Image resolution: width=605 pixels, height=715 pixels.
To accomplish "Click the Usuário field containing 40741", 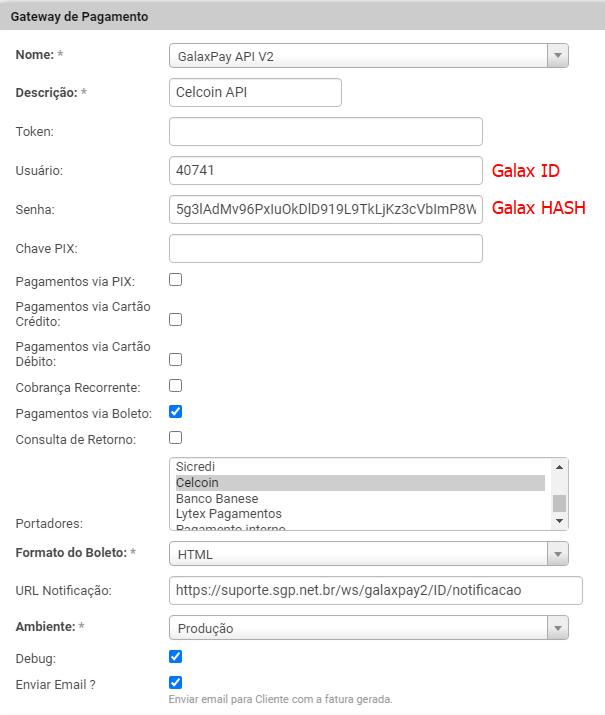I will (326, 170).
